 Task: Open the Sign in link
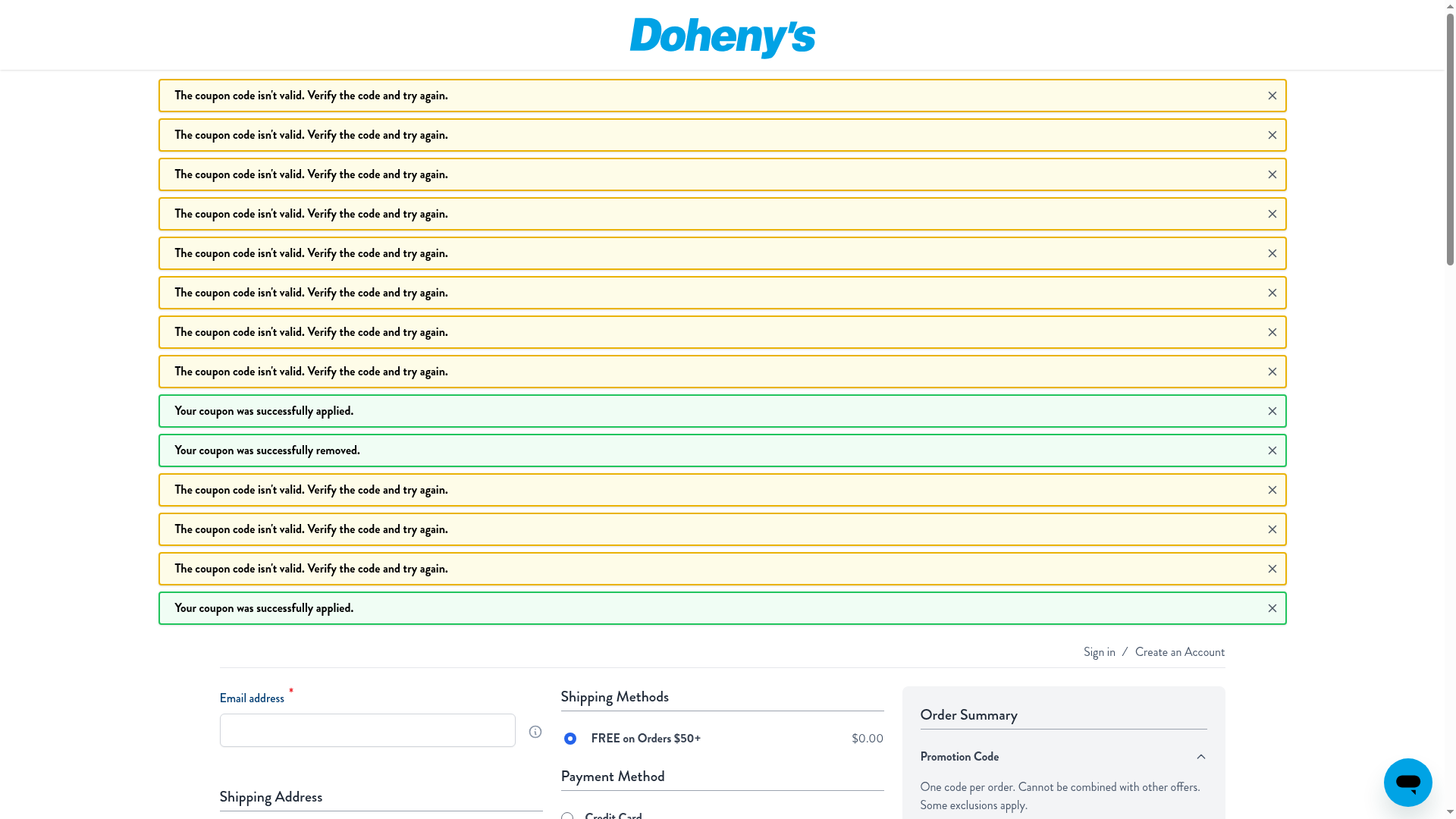pos(1099,652)
